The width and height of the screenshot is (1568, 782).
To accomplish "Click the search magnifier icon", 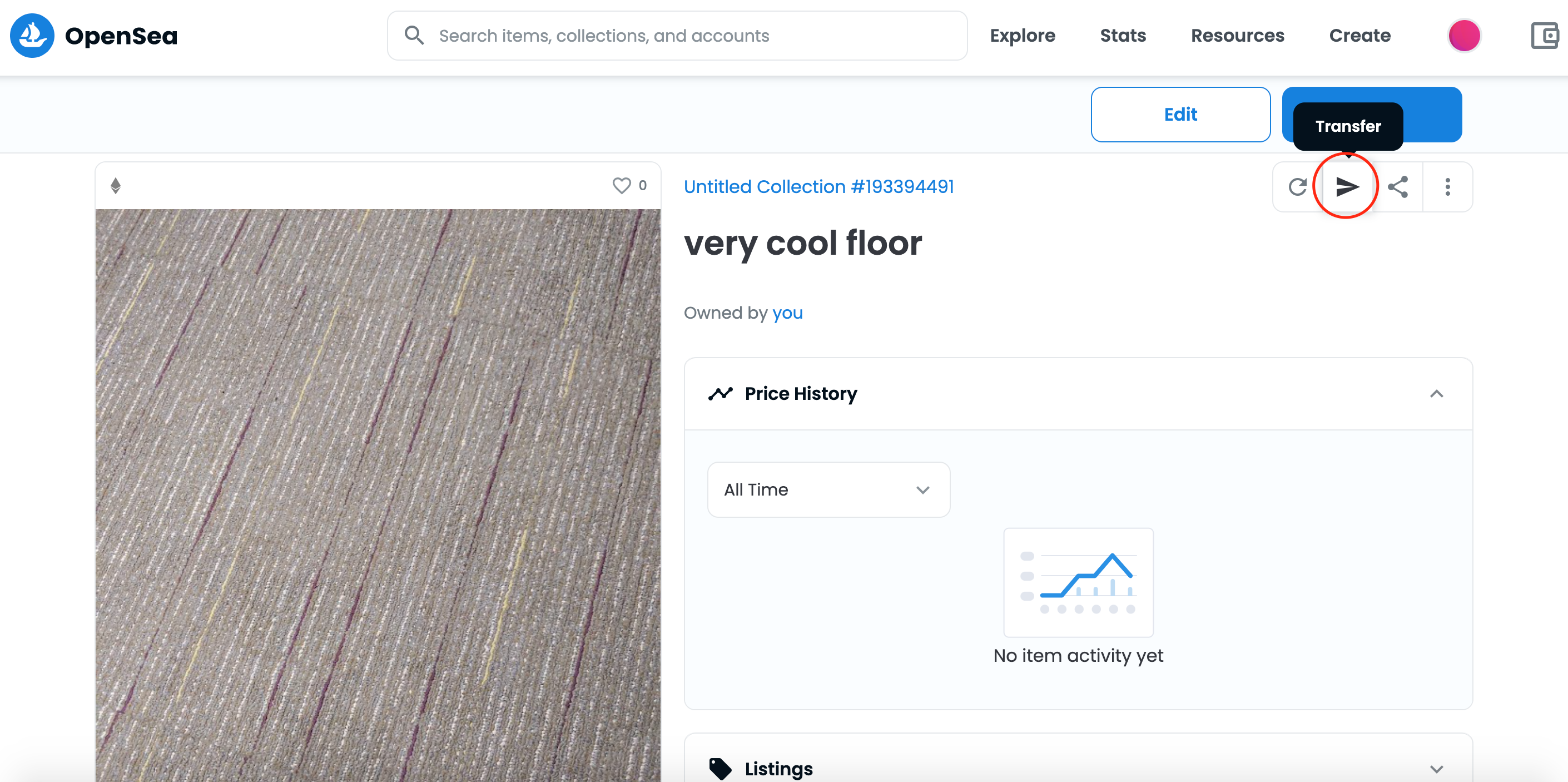I will [x=414, y=36].
